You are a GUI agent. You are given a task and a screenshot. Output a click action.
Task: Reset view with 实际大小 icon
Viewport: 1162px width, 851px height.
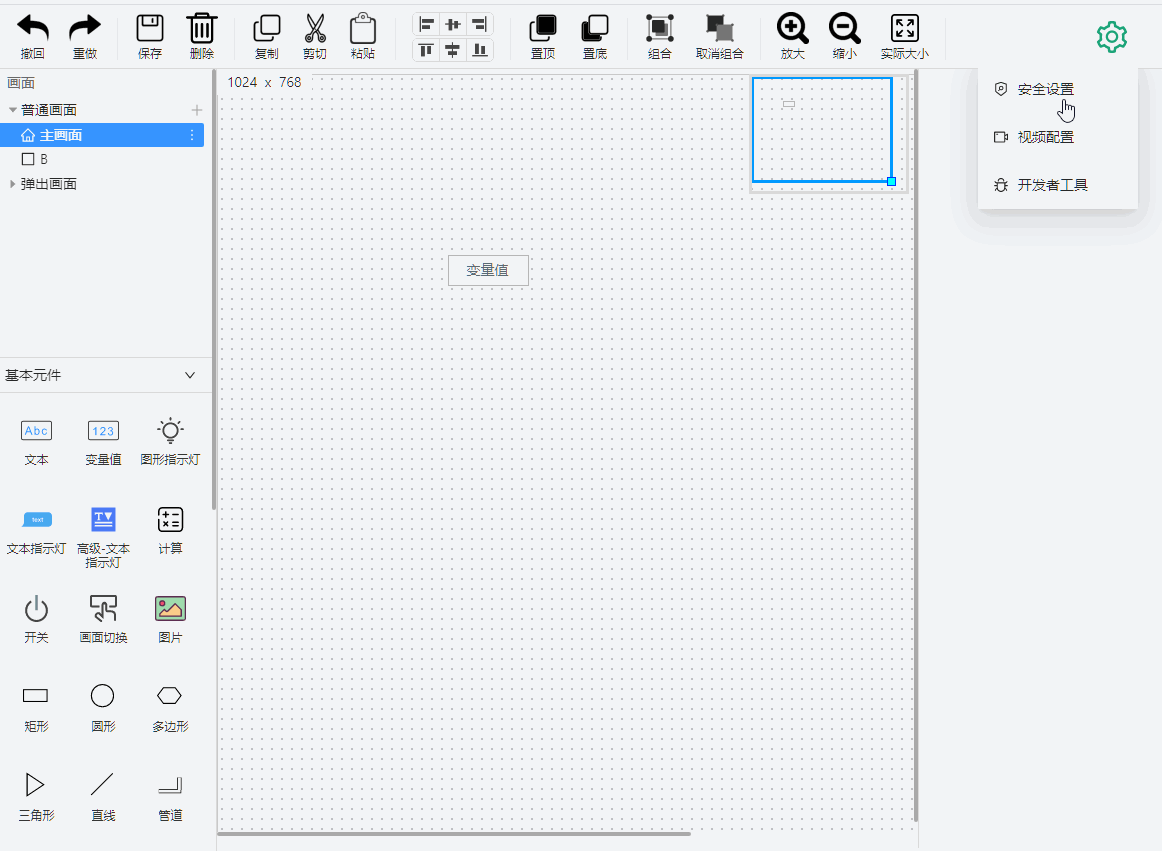coord(904,29)
